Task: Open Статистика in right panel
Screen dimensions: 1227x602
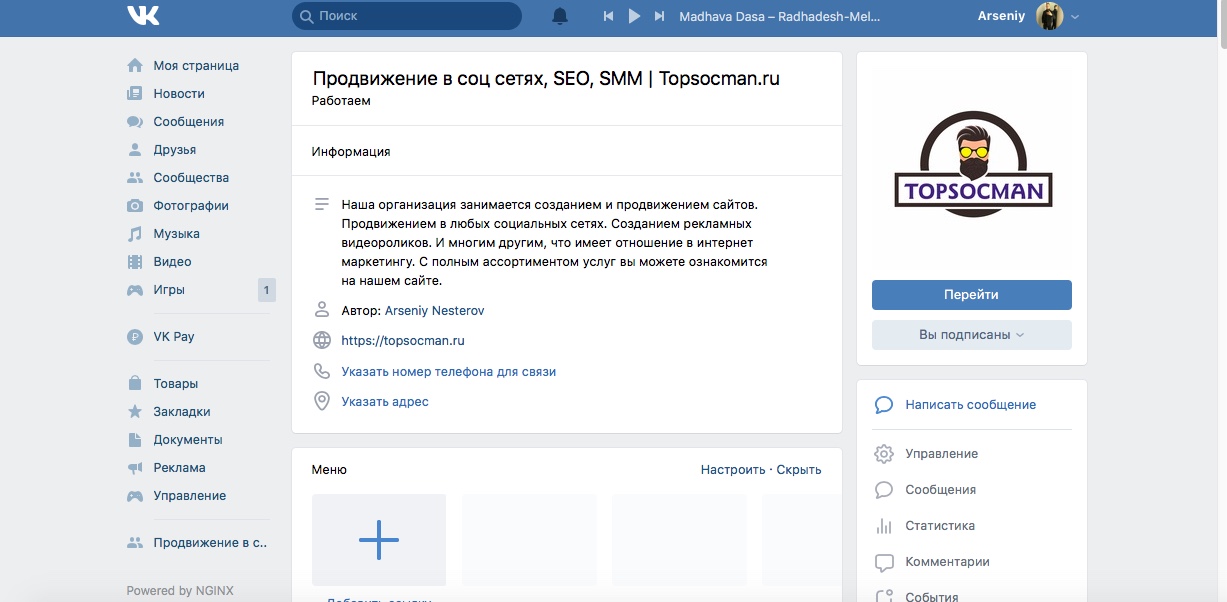Action: (x=940, y=526)
